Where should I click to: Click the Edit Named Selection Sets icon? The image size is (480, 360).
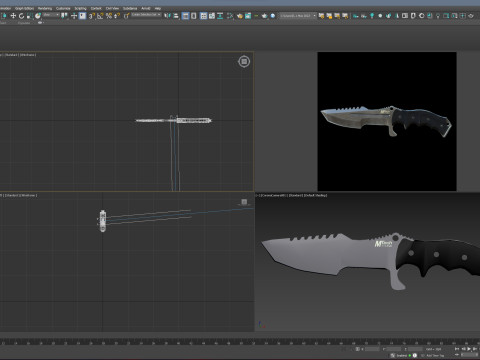126,16
